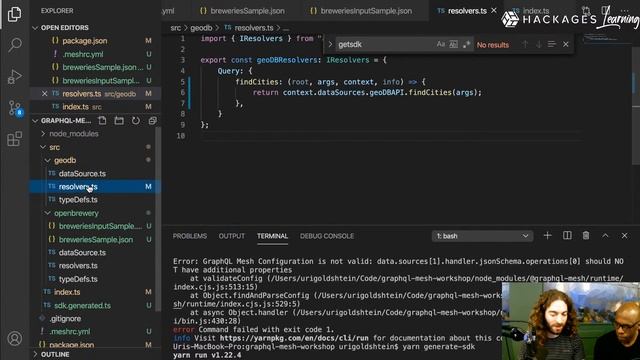Open package.json in Open Editors

(x=84, y=40)
